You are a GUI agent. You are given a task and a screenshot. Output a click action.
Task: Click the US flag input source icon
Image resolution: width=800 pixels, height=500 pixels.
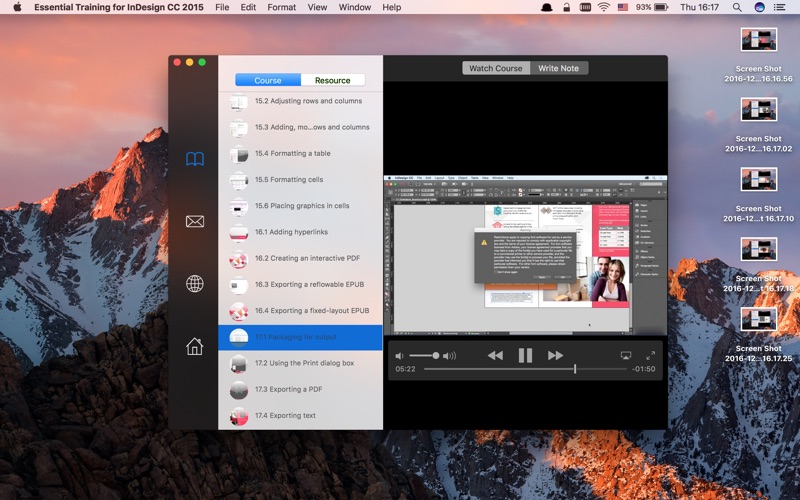[623, 7]
